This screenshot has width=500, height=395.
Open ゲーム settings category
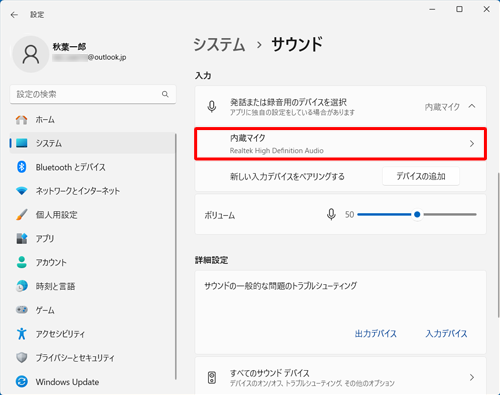pos(92,310)
